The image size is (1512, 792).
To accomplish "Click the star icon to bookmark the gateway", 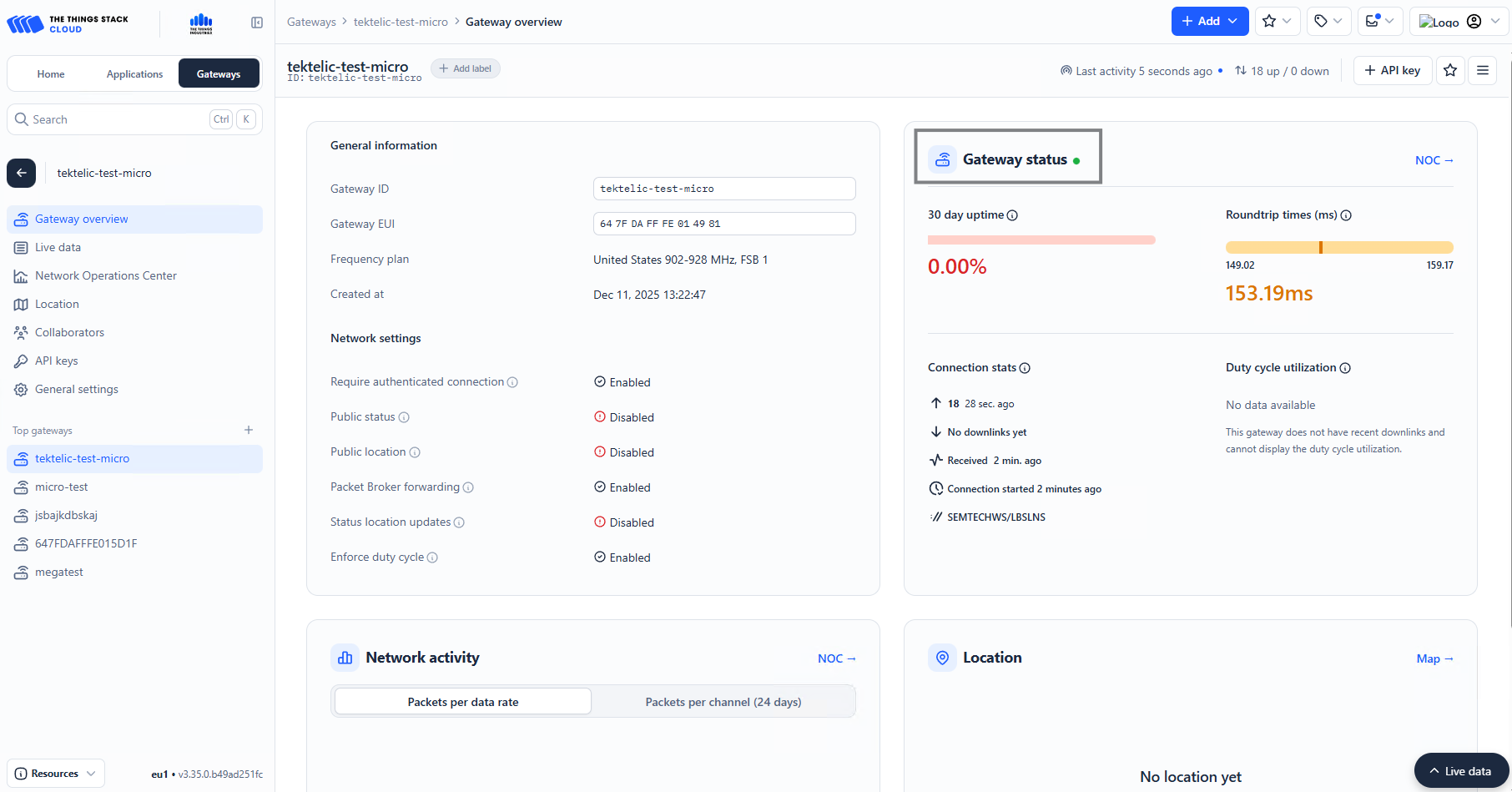I will (1450, 70).
